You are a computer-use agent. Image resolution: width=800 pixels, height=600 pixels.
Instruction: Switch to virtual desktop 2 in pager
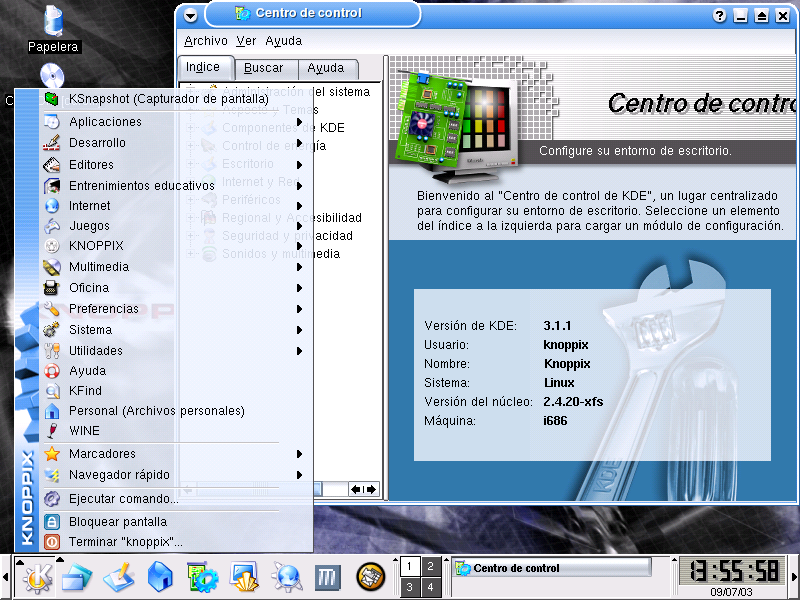(430, 566)
